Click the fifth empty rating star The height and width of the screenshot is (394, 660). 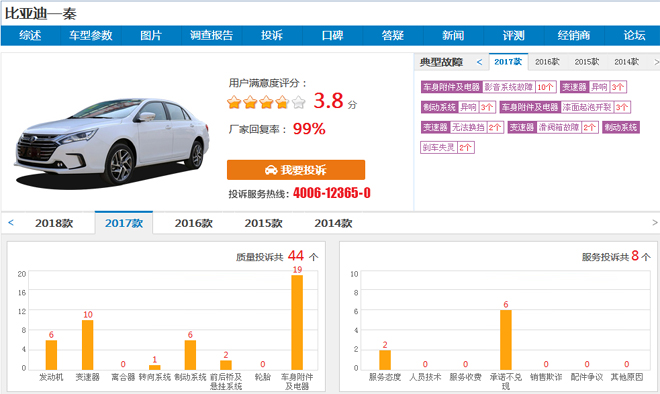pyautogui.click(x=298, y=102)
